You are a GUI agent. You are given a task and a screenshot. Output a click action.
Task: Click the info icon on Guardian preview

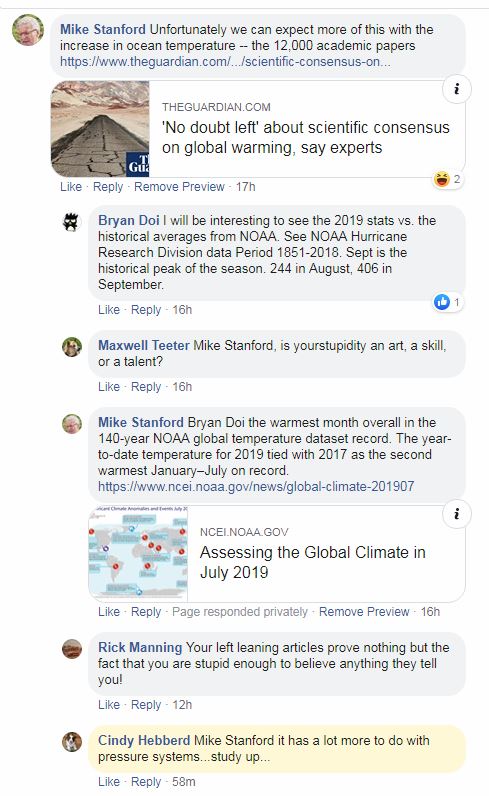(x=457, y=89)
